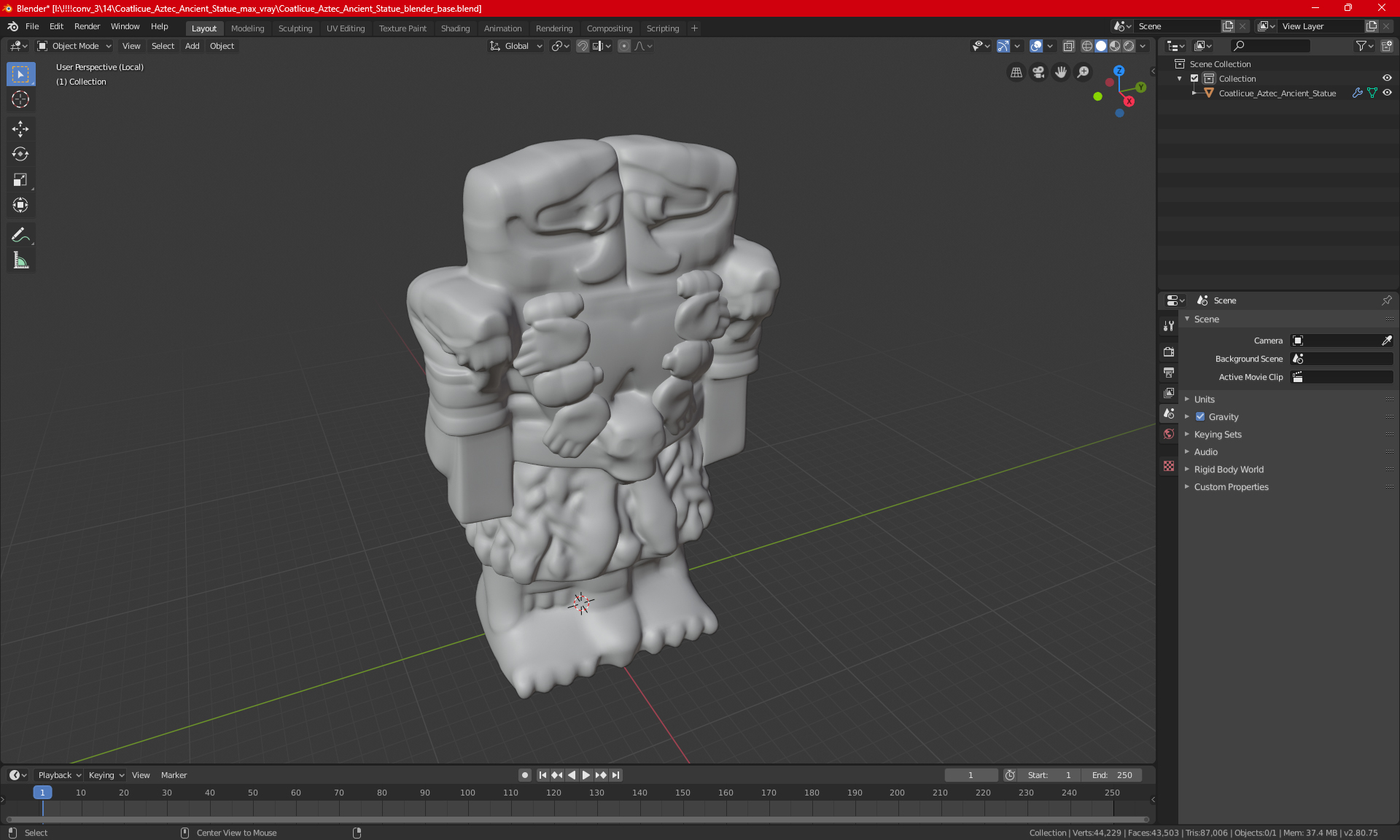Open the File menu

[32, 26]
